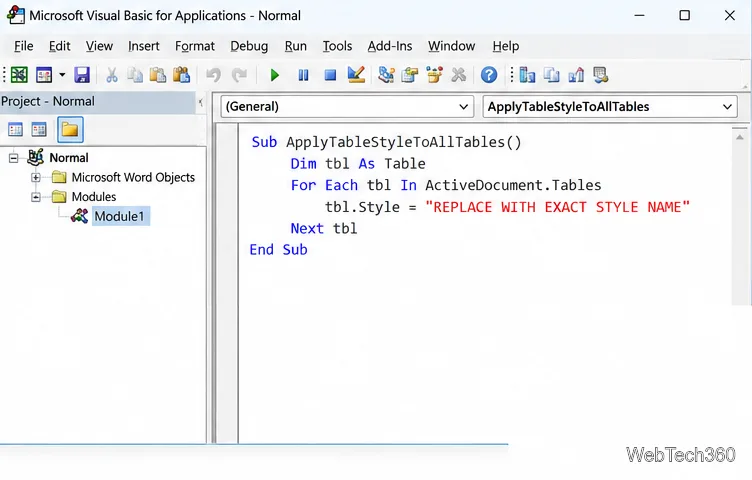Viewport: 752px width, 480px height.
Task: Click the Sub ApplyTableStyleToAllTables() line
Action: point(386,142)
